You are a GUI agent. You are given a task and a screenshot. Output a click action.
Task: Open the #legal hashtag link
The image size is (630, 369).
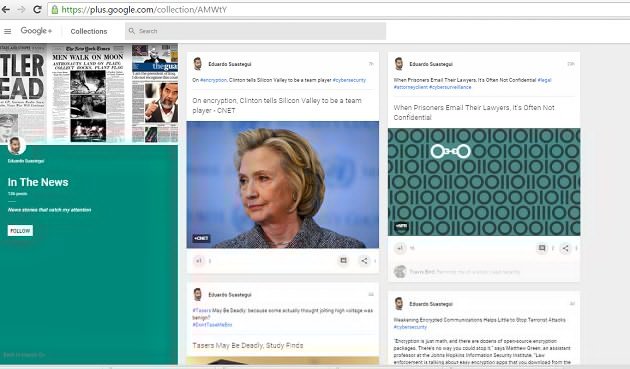click(544, 80)
